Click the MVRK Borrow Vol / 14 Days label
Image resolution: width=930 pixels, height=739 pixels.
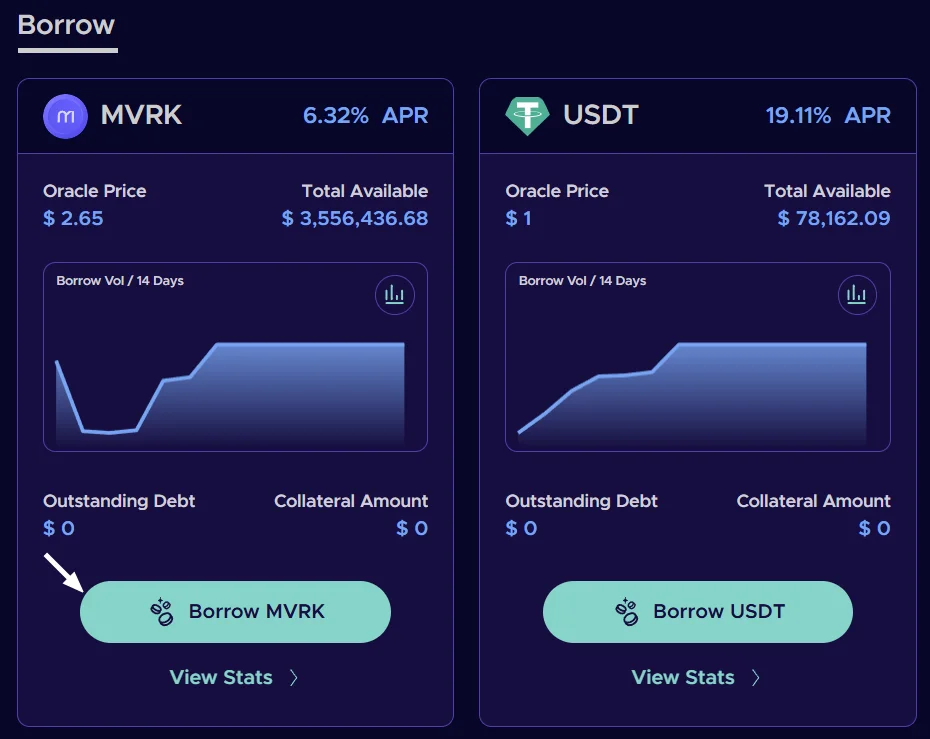click(120, 281)
